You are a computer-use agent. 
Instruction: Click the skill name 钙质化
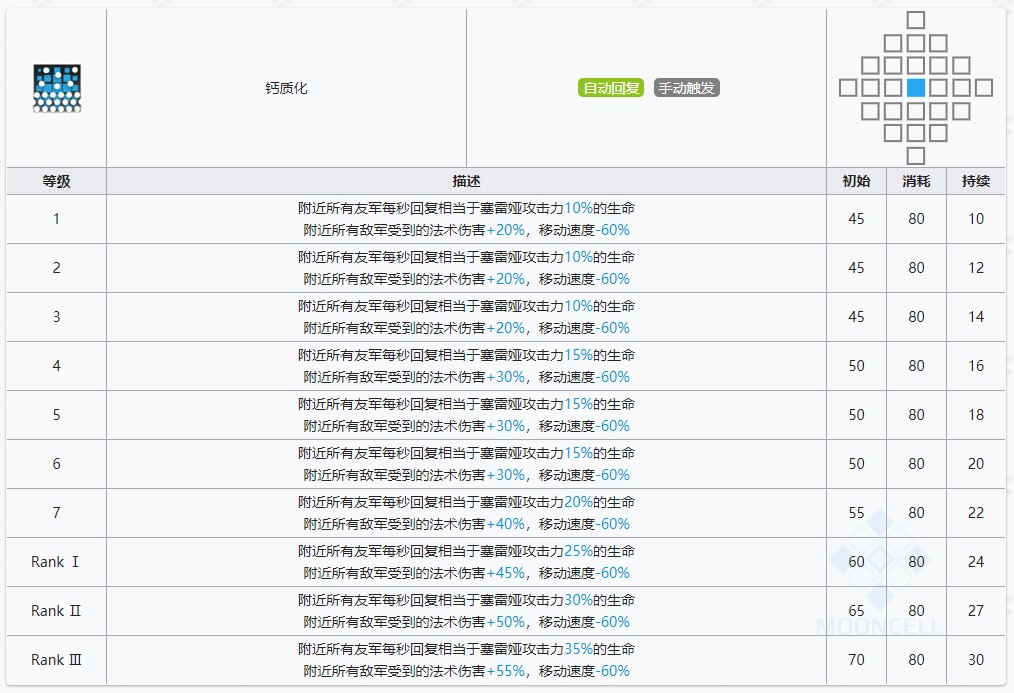point(286,88)
